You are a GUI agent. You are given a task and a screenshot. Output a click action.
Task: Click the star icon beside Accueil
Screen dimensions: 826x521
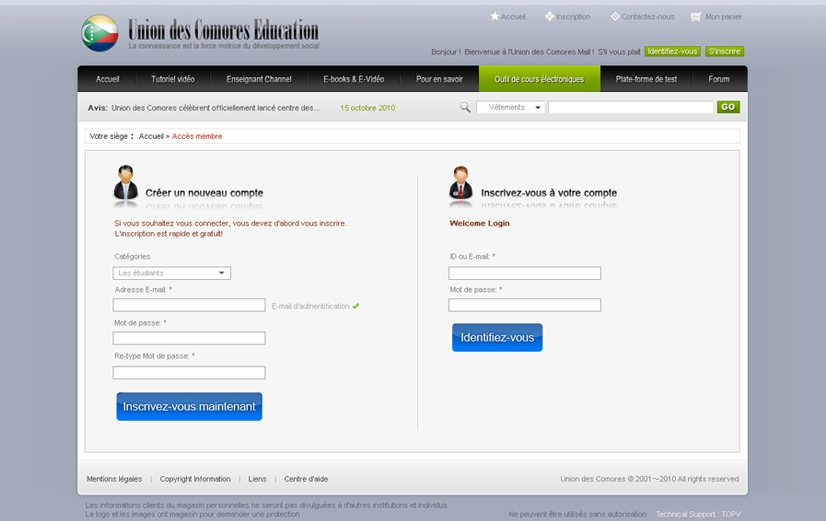pyautogui.click(x=494, y=16)
